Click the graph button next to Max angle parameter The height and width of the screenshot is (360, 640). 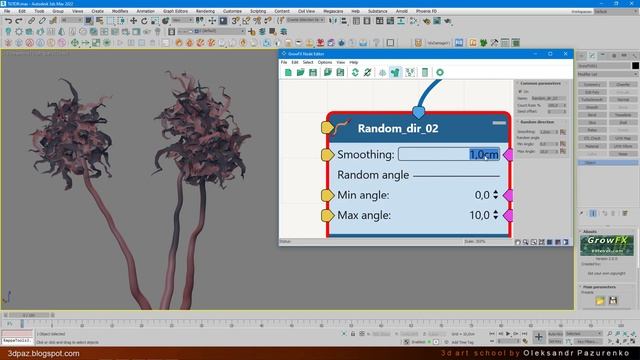[563, 151]
